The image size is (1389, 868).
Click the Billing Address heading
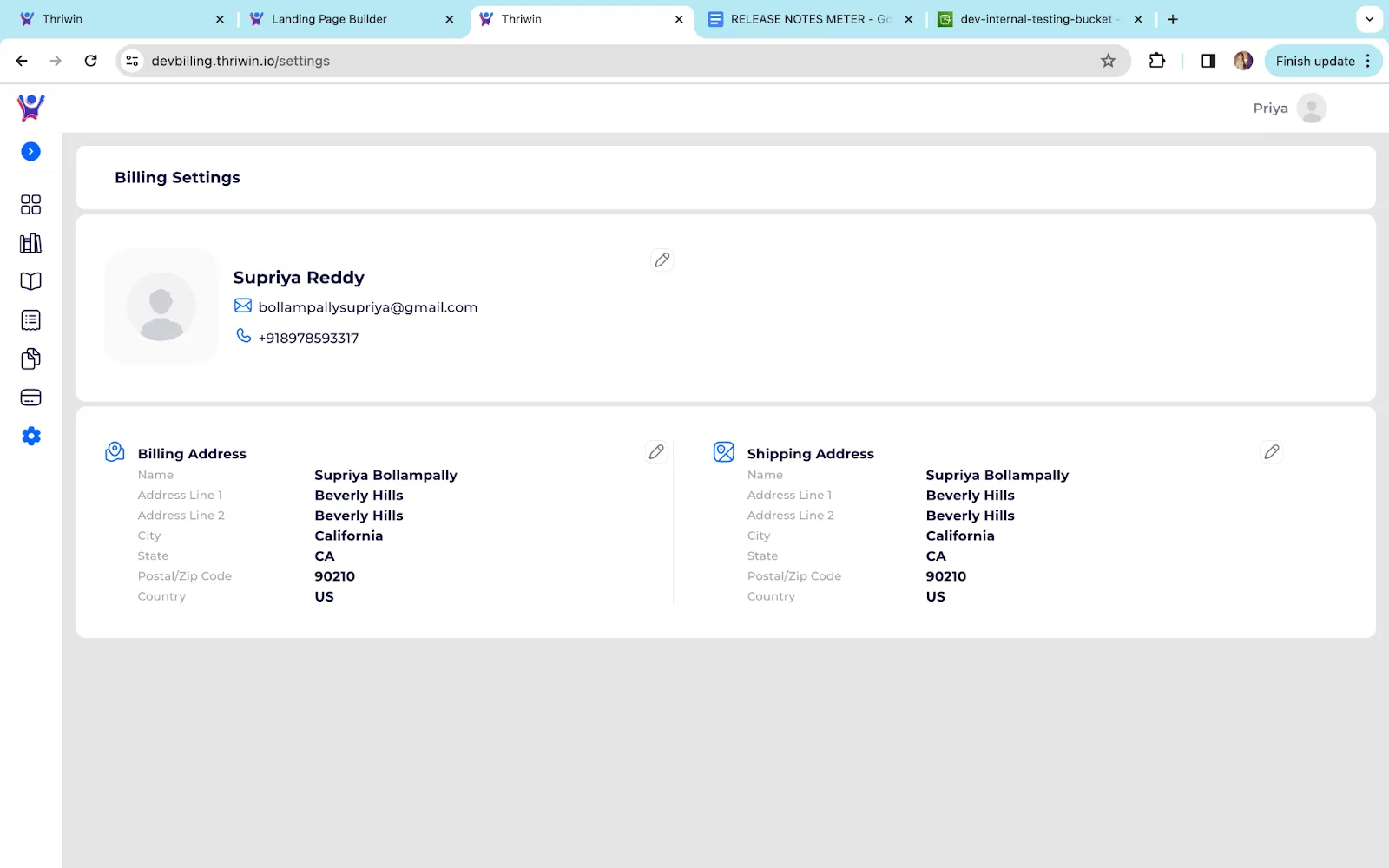click(192, 454)
